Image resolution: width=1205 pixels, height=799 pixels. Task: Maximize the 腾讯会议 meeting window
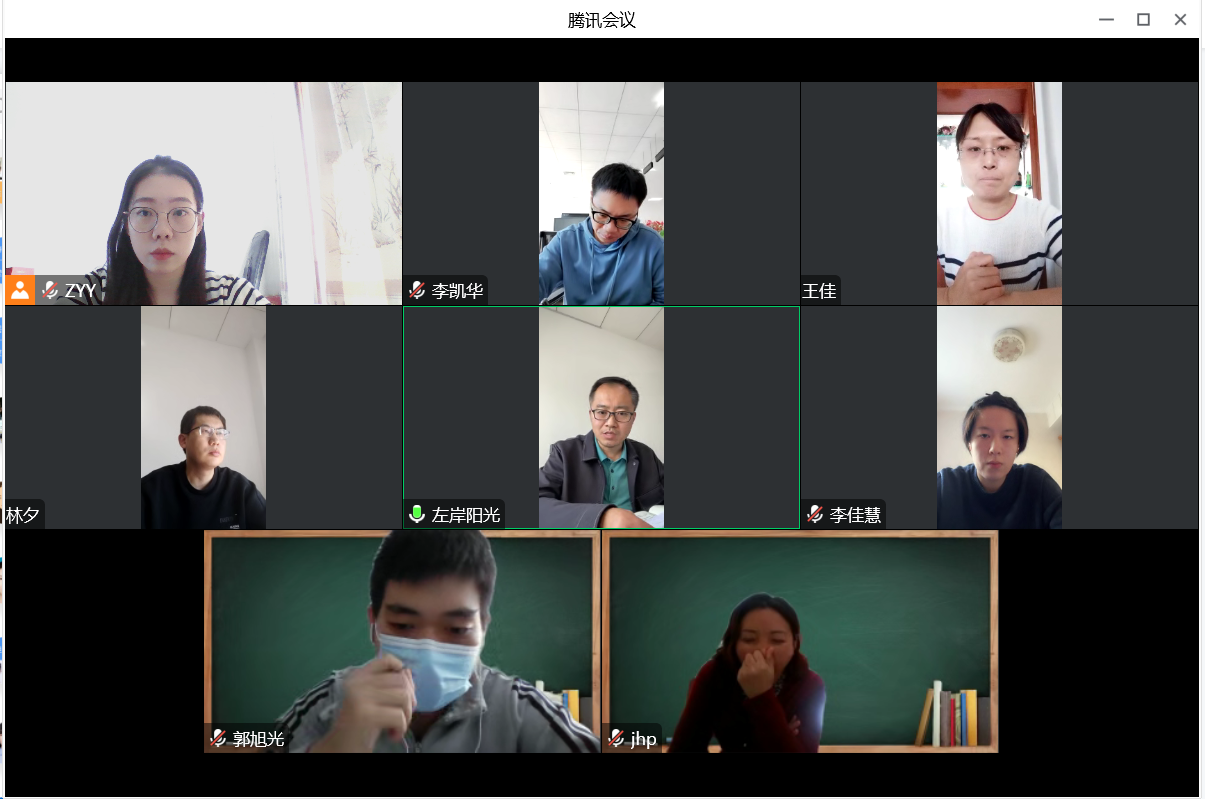pos(1143,19)
